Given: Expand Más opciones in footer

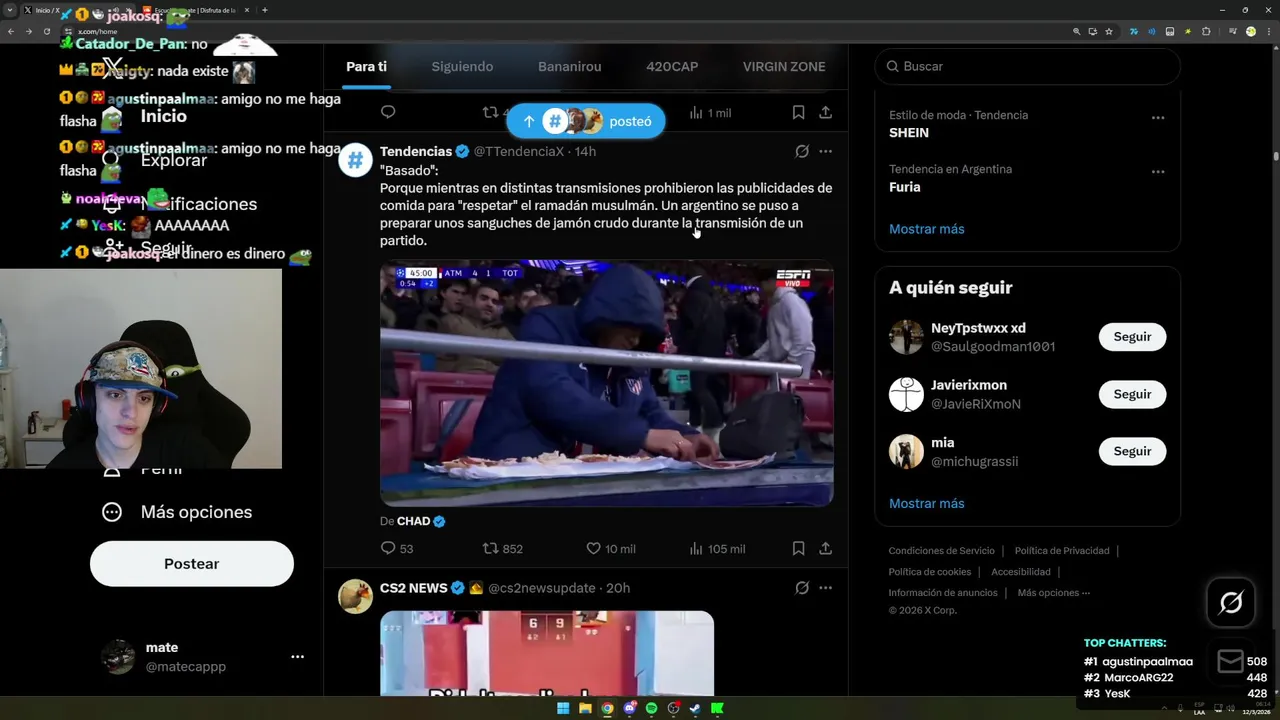Looking at the screenshot, I should tap(1053, 593).
